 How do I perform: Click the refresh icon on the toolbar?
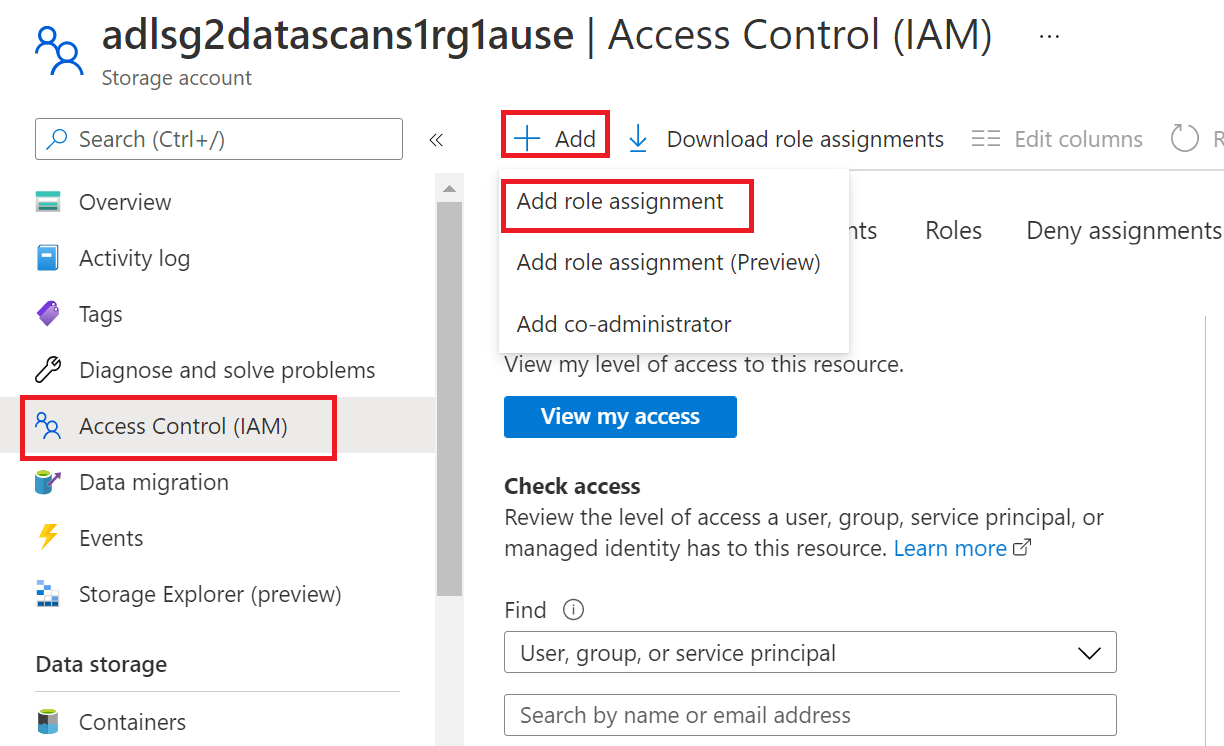tap(1186, 138)
